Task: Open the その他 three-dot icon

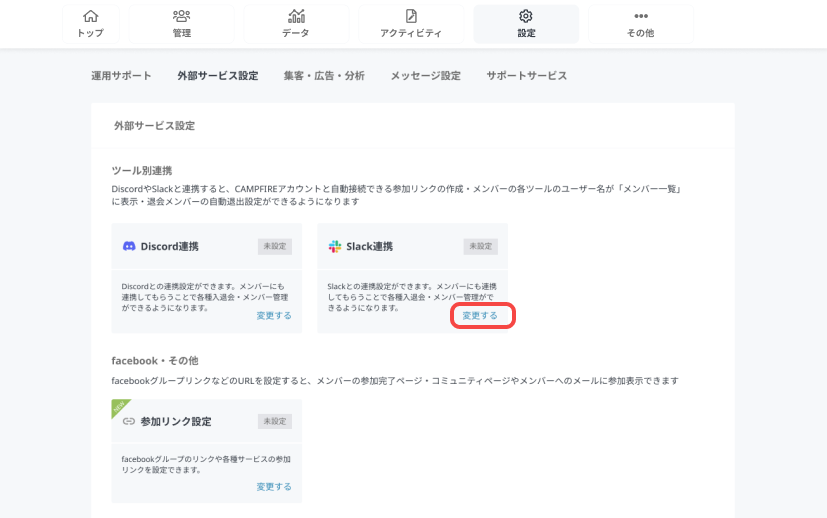Action: click(x=641, y=16)
